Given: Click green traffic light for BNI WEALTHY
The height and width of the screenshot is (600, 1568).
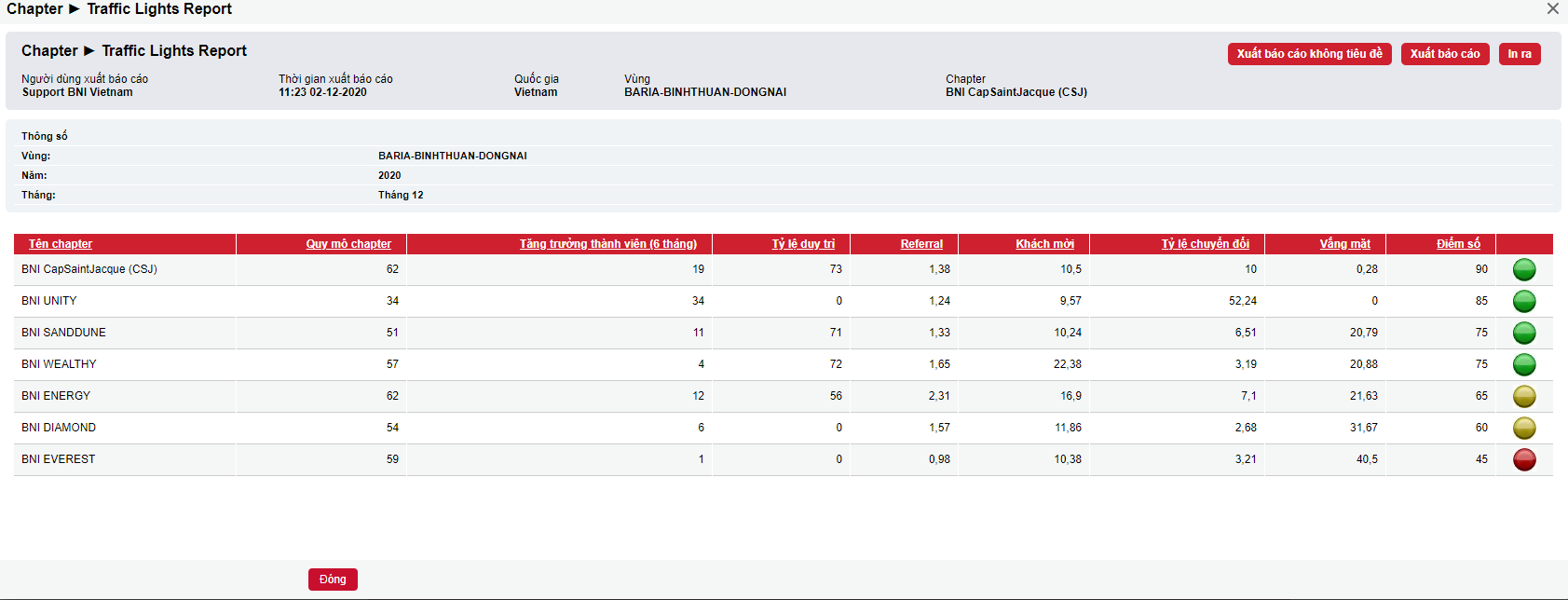Looking at the screenshot, I should (x=1524, y=364).
